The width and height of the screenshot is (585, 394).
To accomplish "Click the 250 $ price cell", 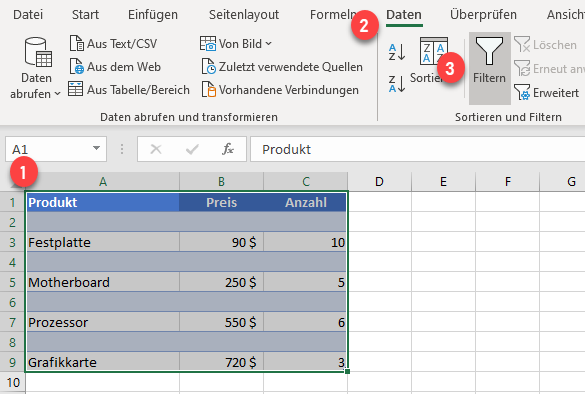I will (221, 282).
